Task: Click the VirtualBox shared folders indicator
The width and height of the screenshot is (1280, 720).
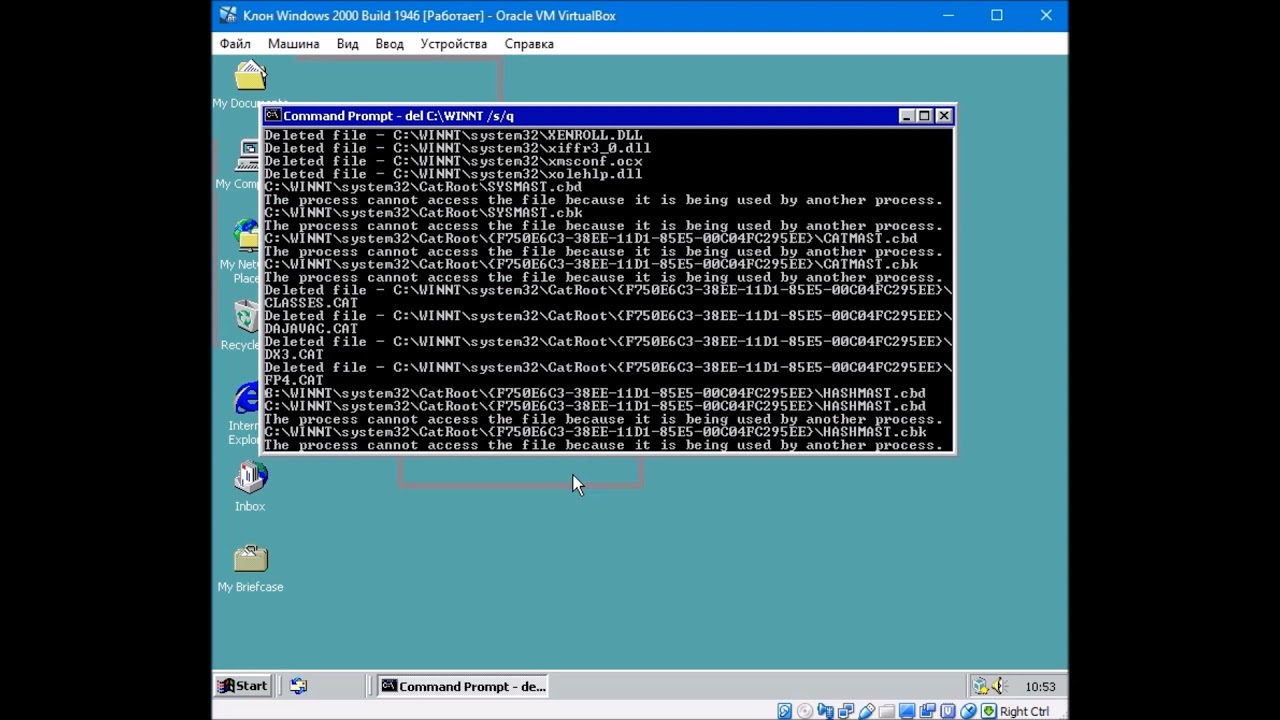Action: (x=887, y=711)
